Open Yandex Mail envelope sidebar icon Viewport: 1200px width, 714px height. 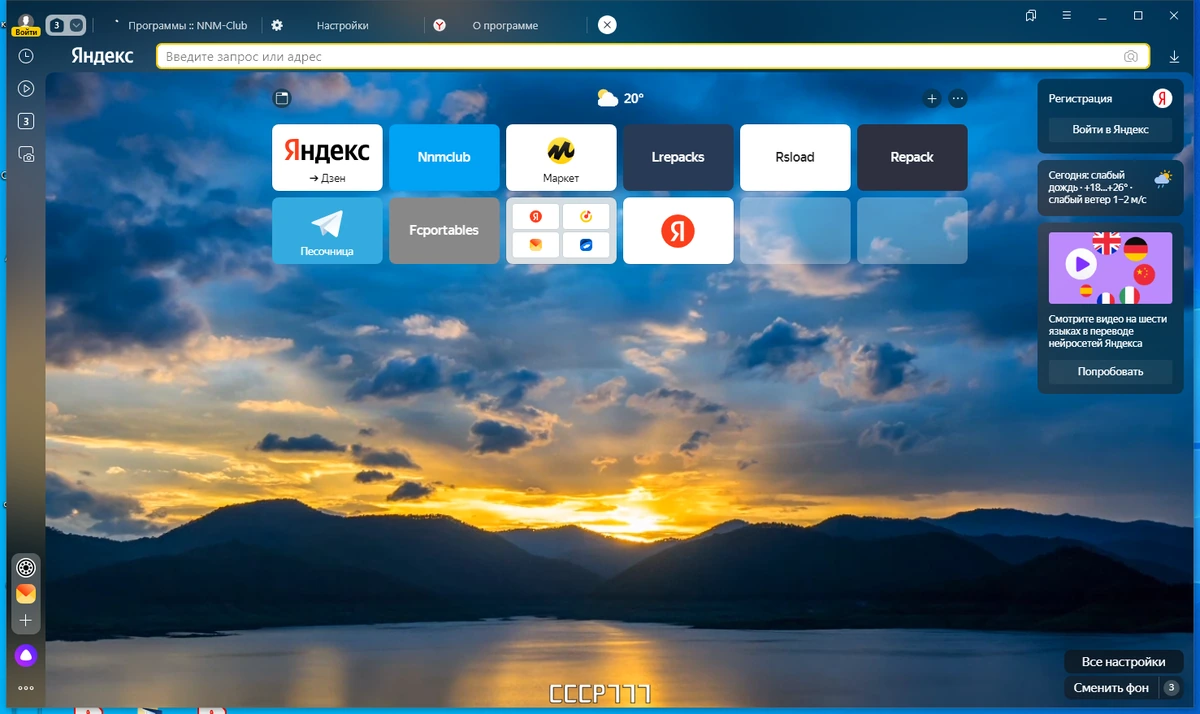point(26,594)
